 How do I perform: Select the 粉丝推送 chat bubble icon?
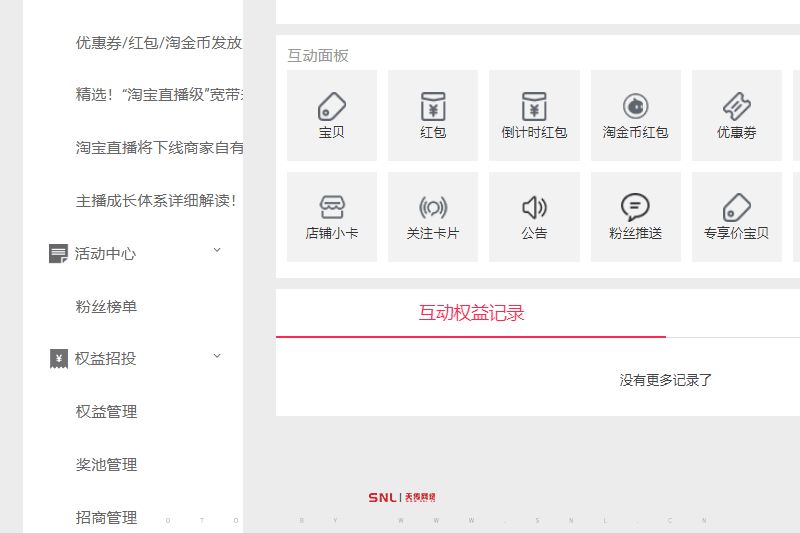tap(635, 208)
